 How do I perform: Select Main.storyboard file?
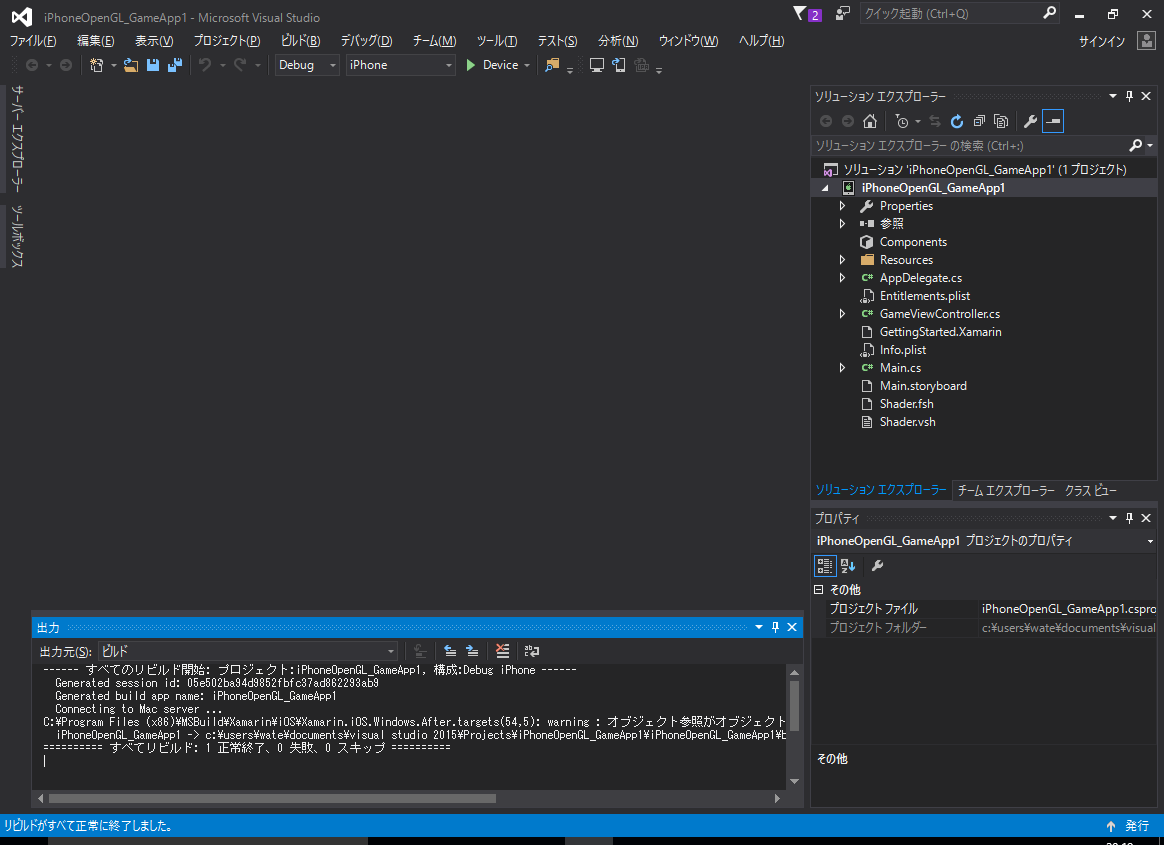pos(923,386)
